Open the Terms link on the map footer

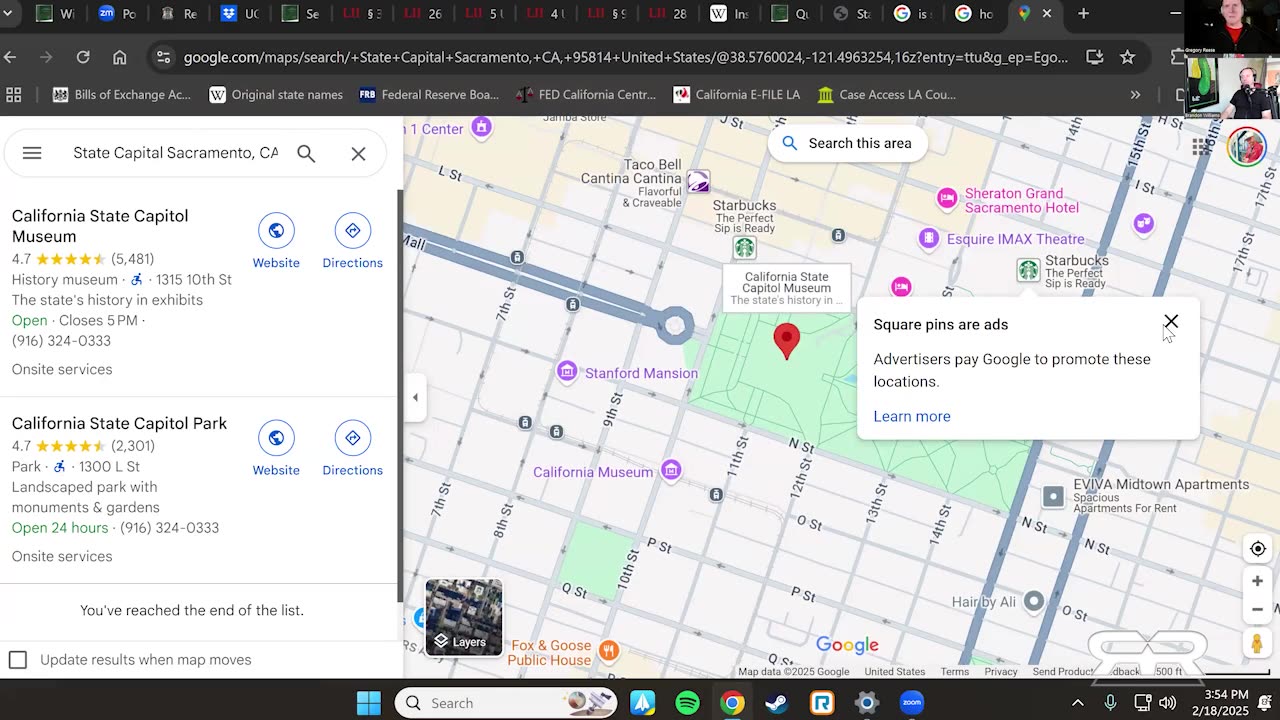[954, 672]
